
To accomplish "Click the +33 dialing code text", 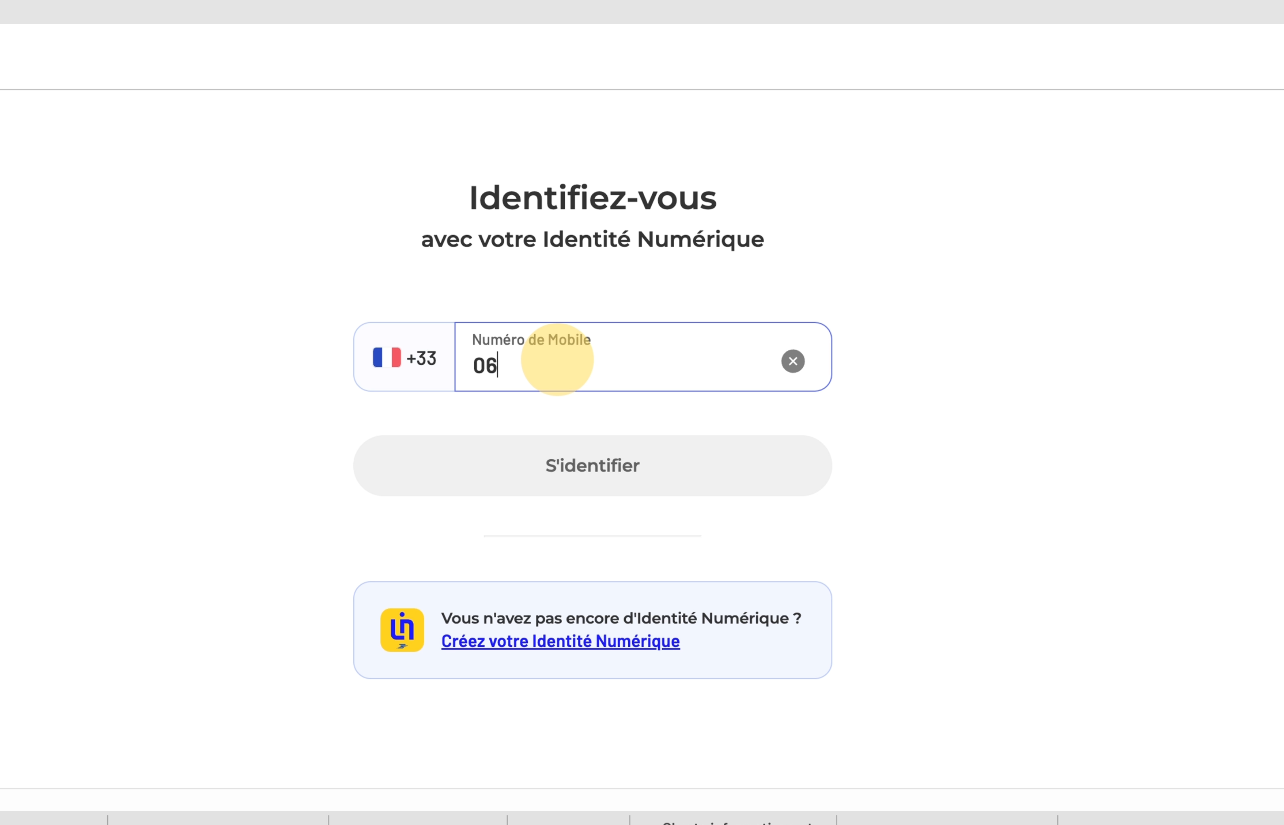I will pyautogui.click(x=422, y=358).
